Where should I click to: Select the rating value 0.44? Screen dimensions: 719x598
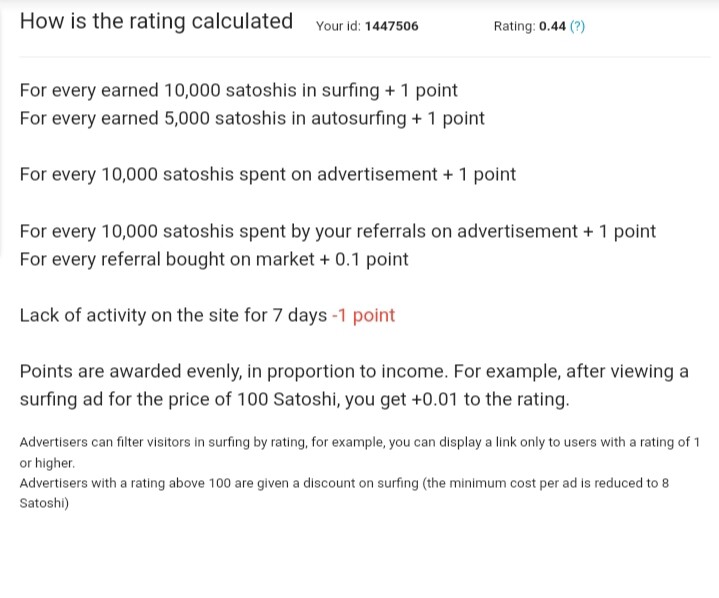tap(552, 26)
